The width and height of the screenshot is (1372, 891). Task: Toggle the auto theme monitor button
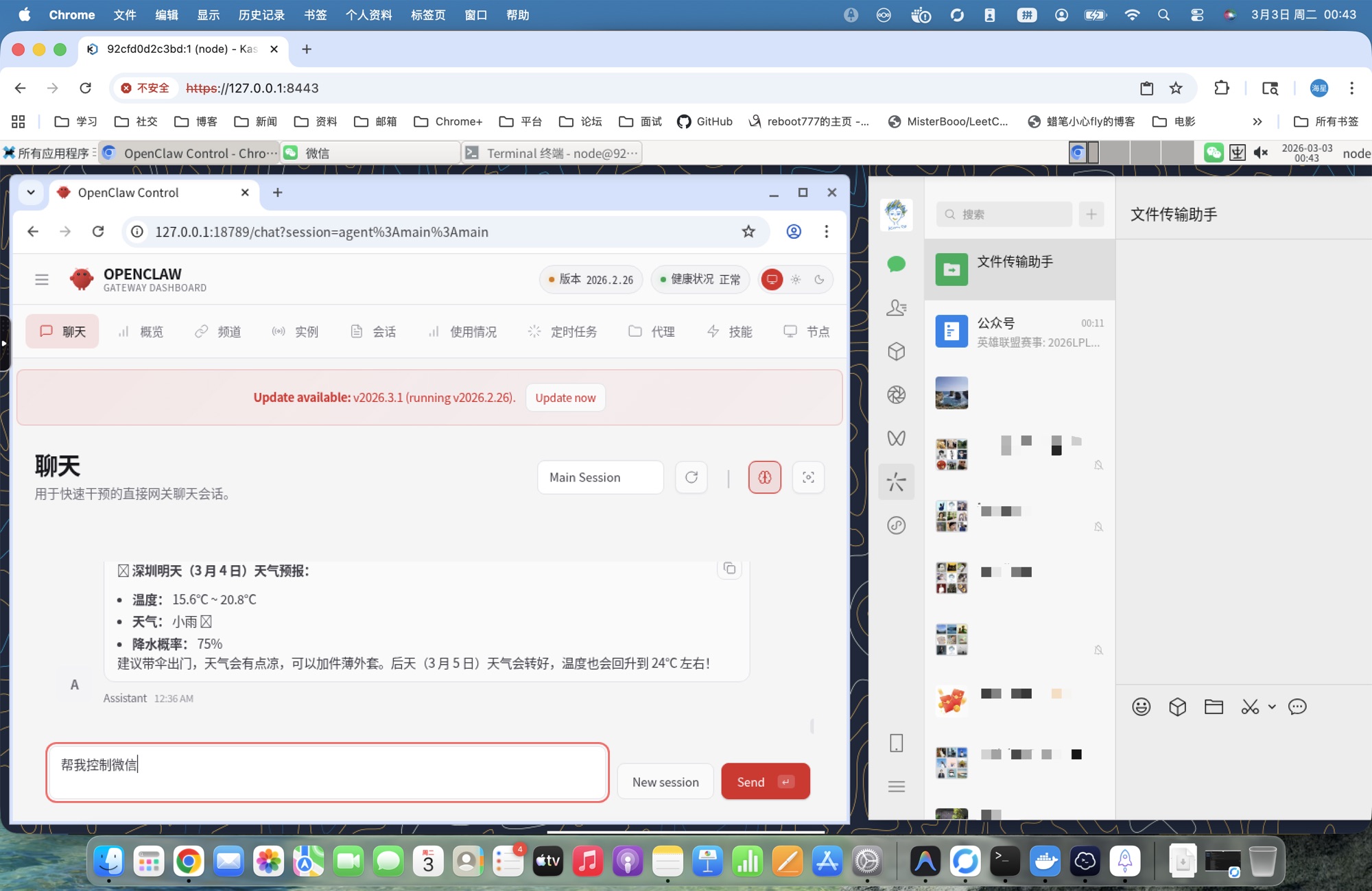[x=772, y=279]
